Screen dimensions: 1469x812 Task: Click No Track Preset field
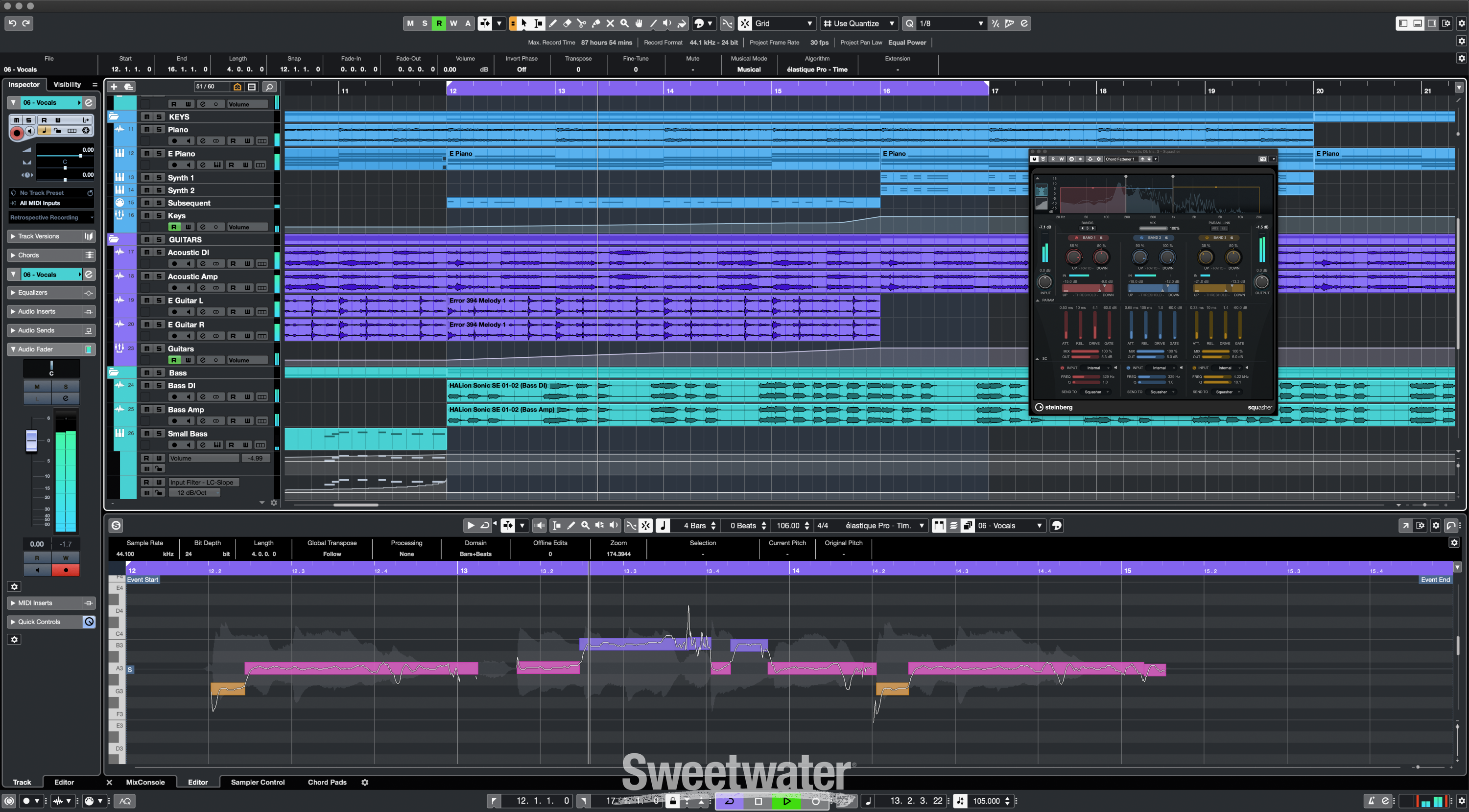click(x=51, y=193)
